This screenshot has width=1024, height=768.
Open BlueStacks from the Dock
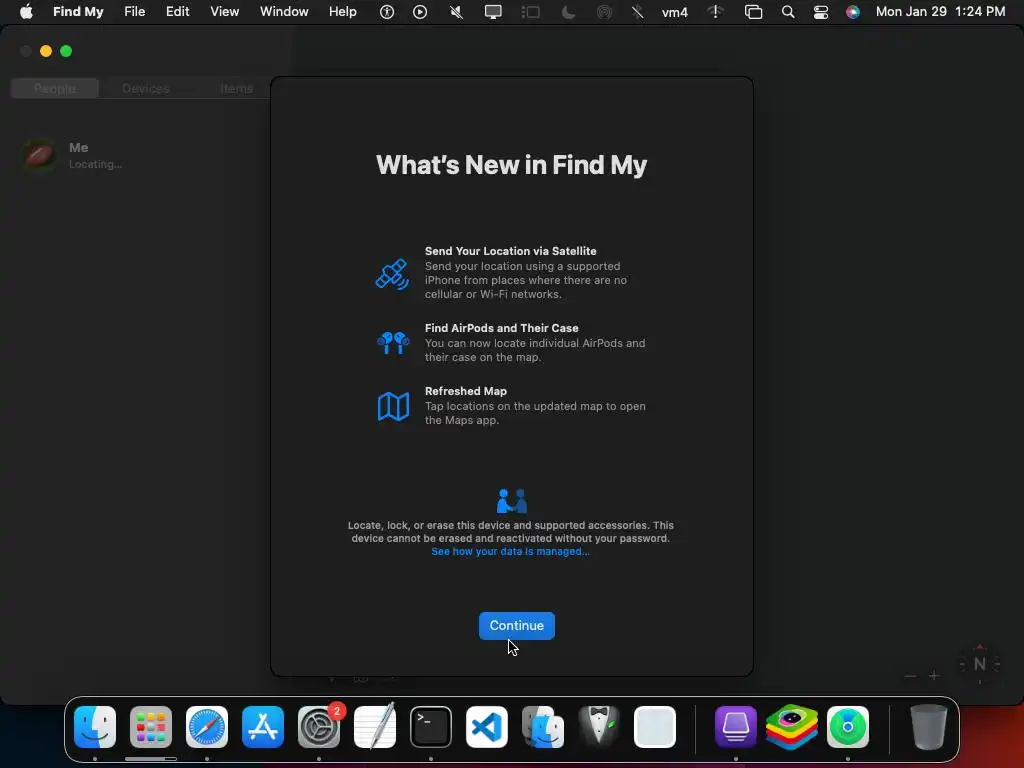point(792,727)
